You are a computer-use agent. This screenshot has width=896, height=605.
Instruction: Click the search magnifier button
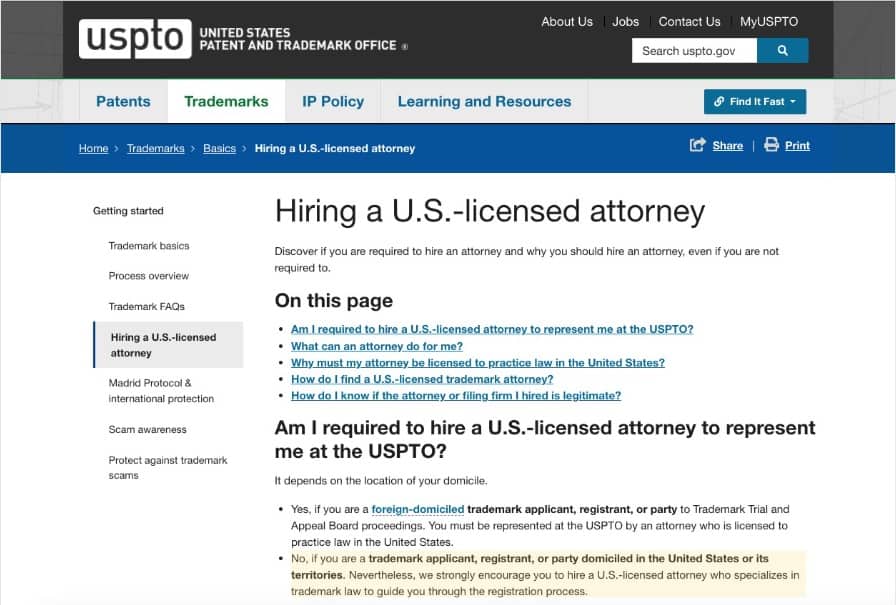pos(782,51)
